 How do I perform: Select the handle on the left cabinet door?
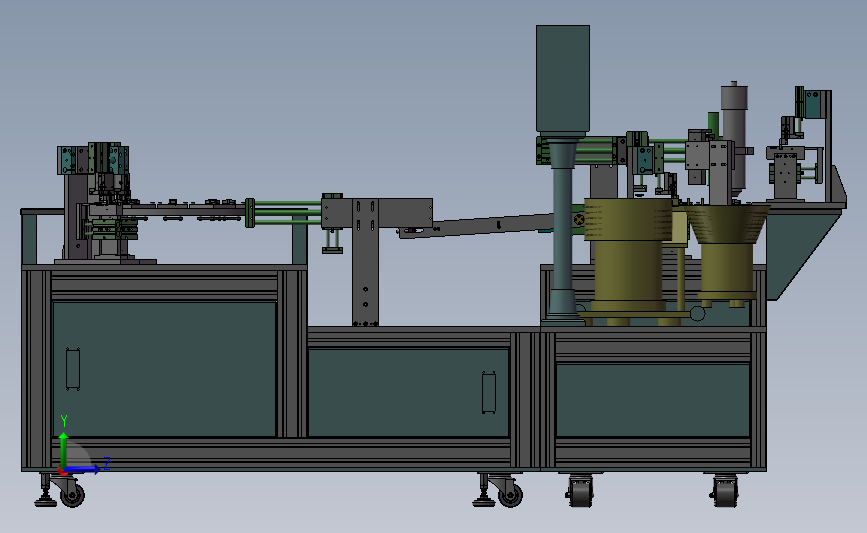click(73, 369)
